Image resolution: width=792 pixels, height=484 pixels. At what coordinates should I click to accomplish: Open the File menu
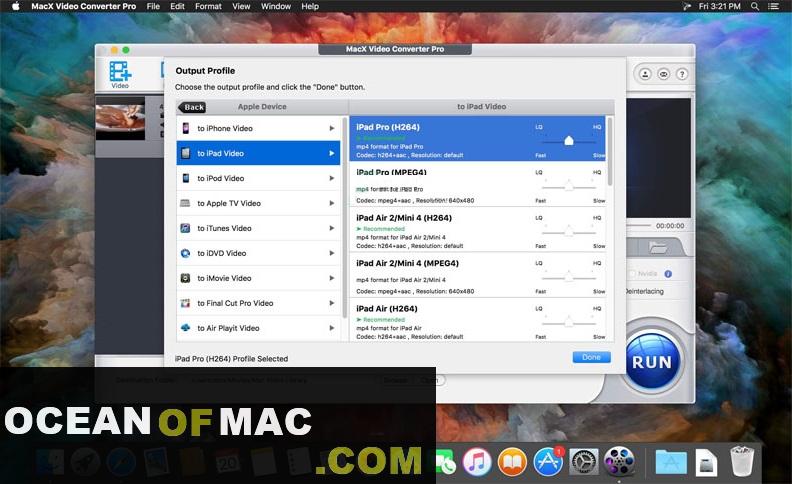(153, 6)
